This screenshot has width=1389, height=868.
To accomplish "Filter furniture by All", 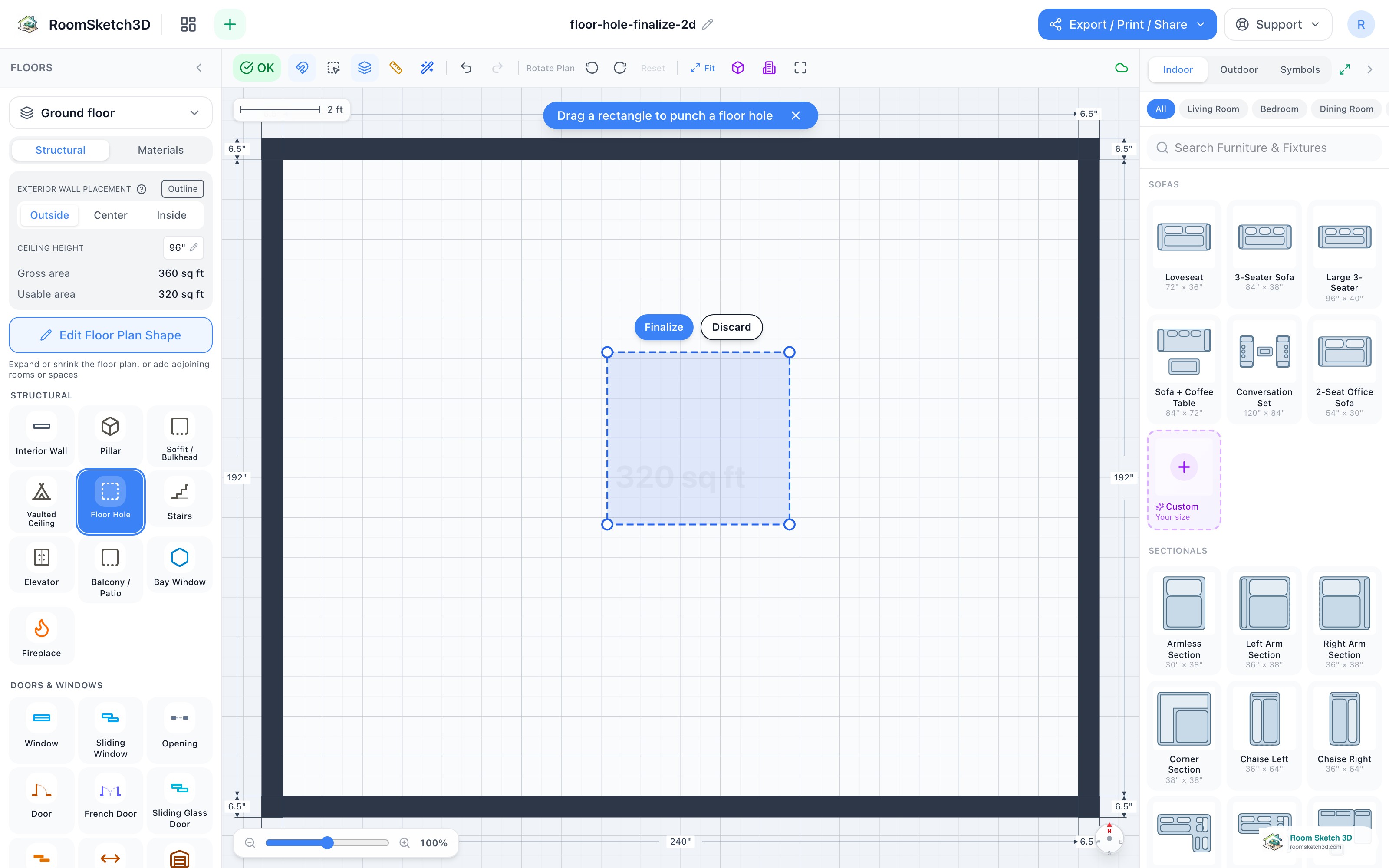I will (1161, 109).
